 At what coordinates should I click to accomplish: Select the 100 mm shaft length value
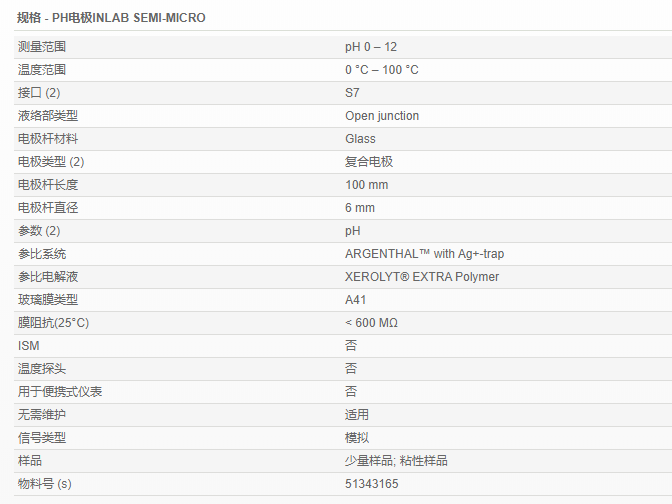(367, 185)
